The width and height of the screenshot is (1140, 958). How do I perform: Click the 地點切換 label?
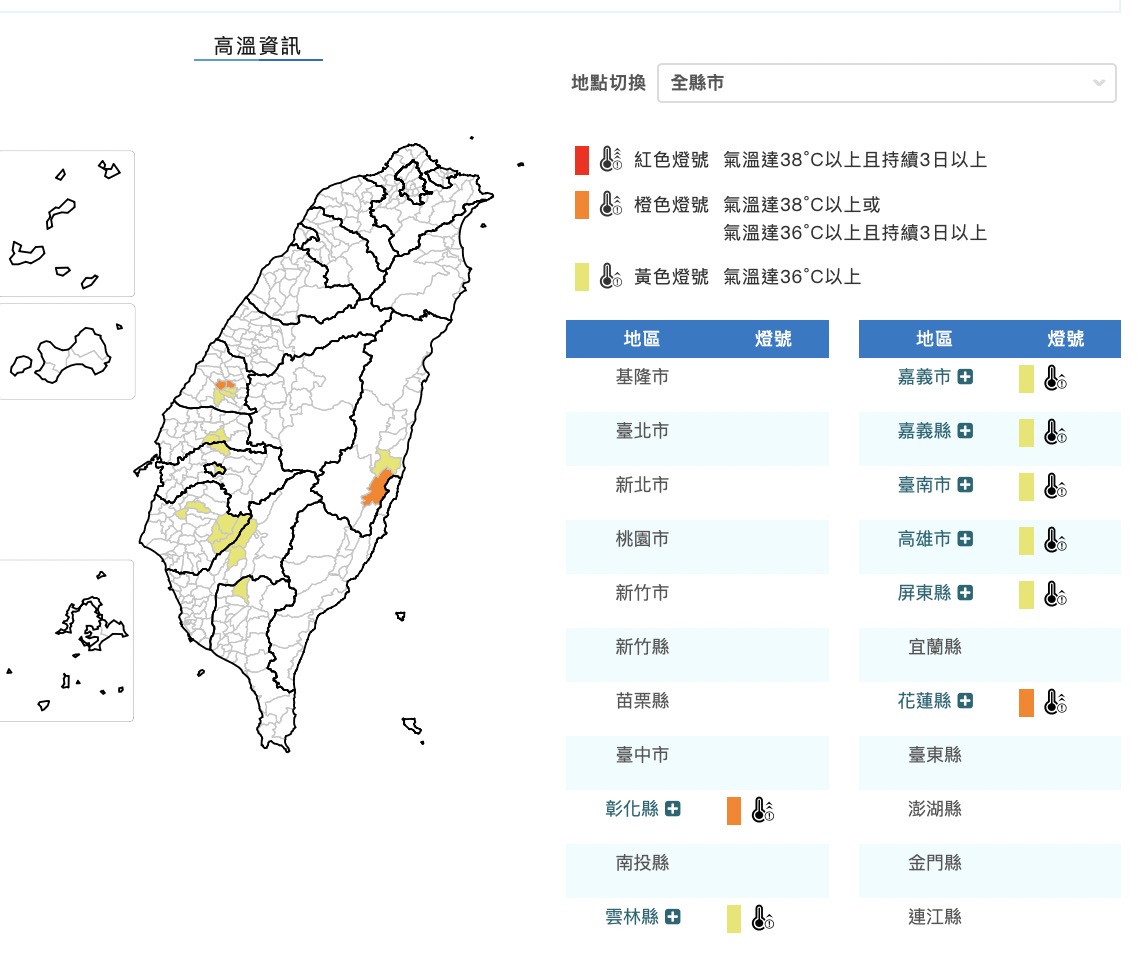(609, 83)
